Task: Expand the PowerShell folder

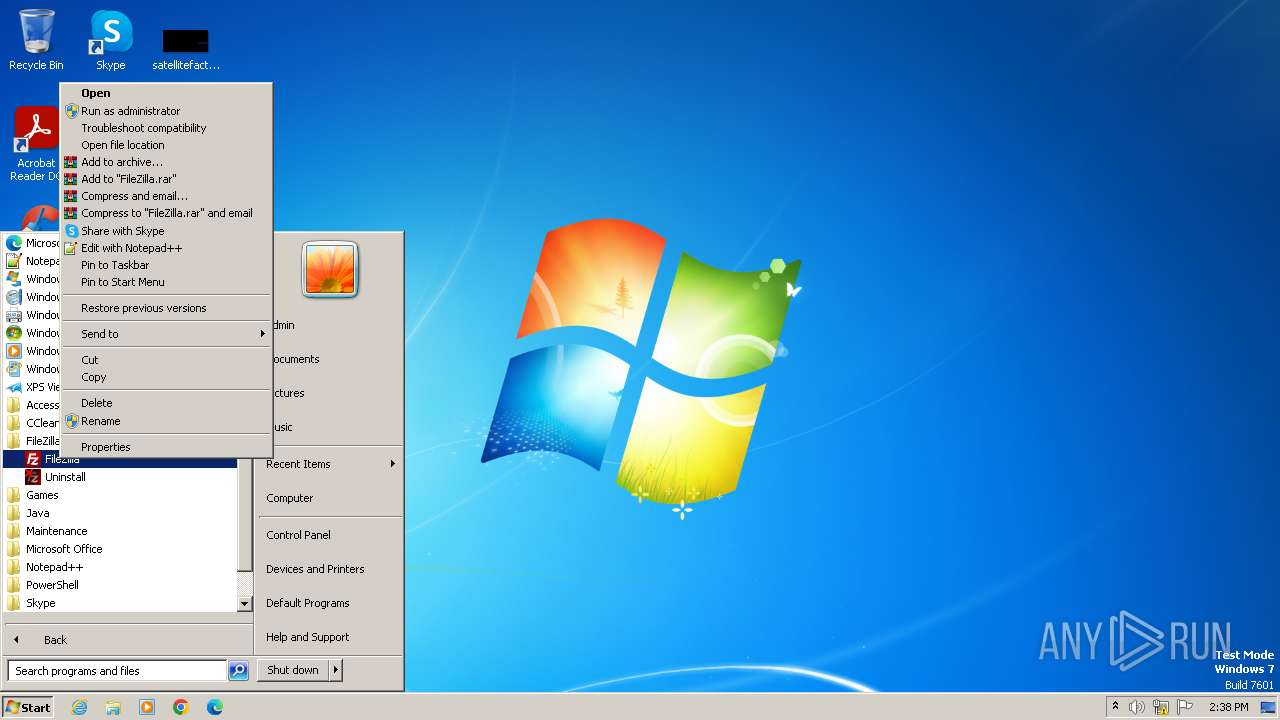Action: point(120,585)
